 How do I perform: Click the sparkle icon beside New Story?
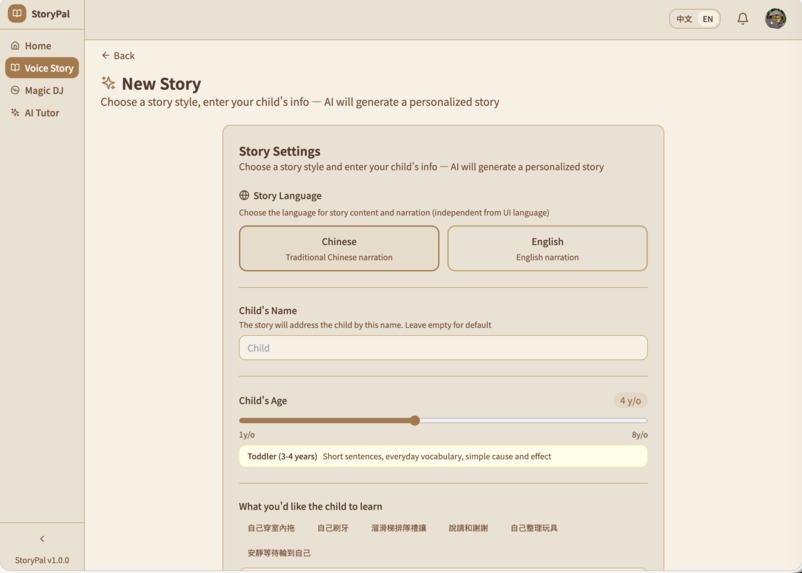tap(108, 83)
